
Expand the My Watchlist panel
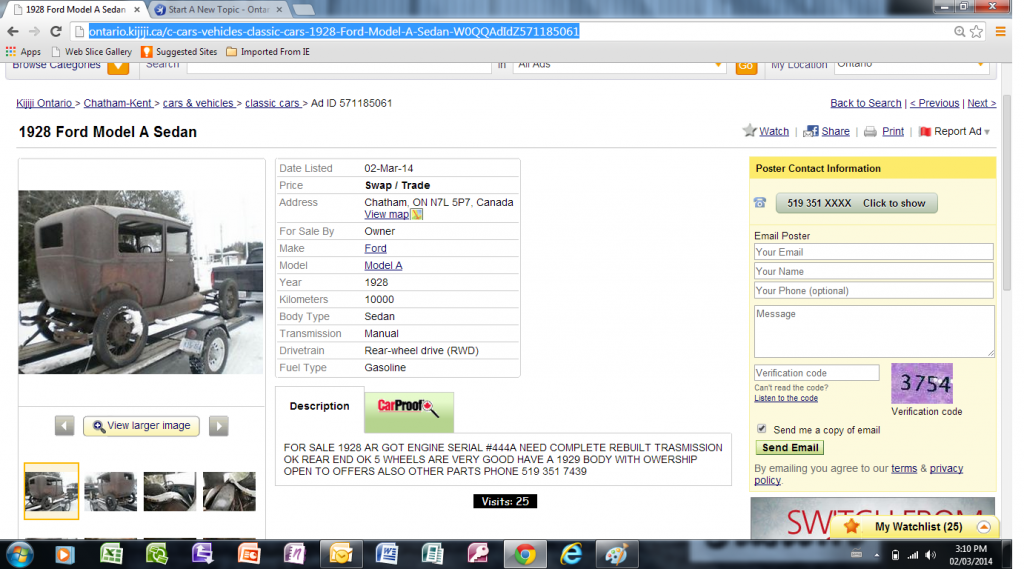[983, 526]
